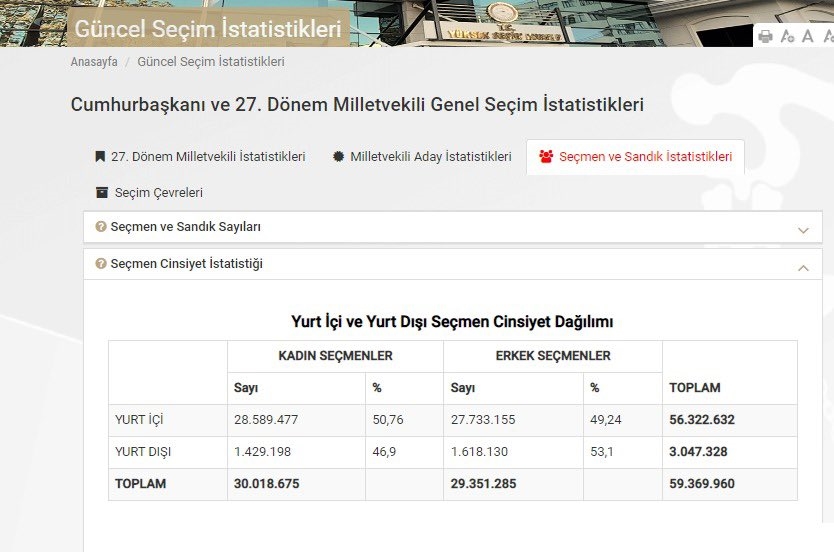Click the ERKEK SEÇMENLER column header
834x552 pixels.
point(553,356)
